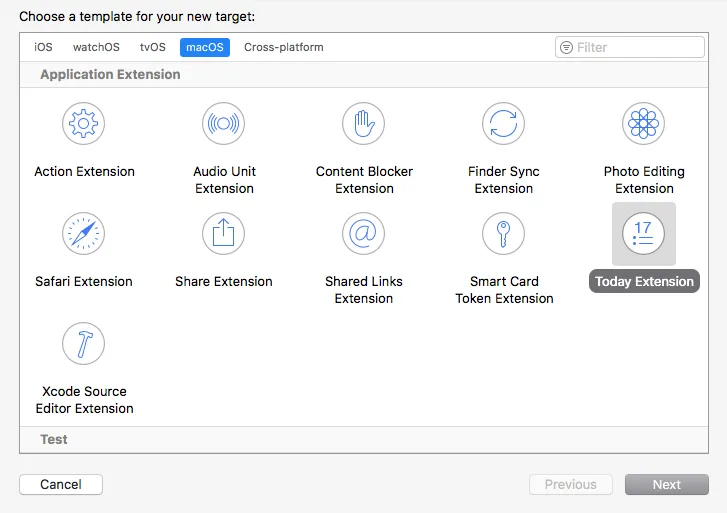The width and height of the screenshot is (727, 513).
Task: Select the Safari Extension compass icon
Action: tap(84, 234)
